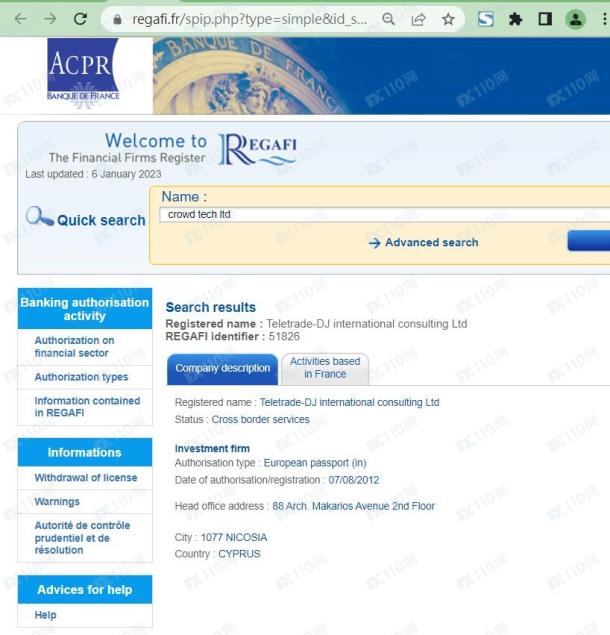Open the Warnings link
The image size is (610, 635).
click(57, 502)
